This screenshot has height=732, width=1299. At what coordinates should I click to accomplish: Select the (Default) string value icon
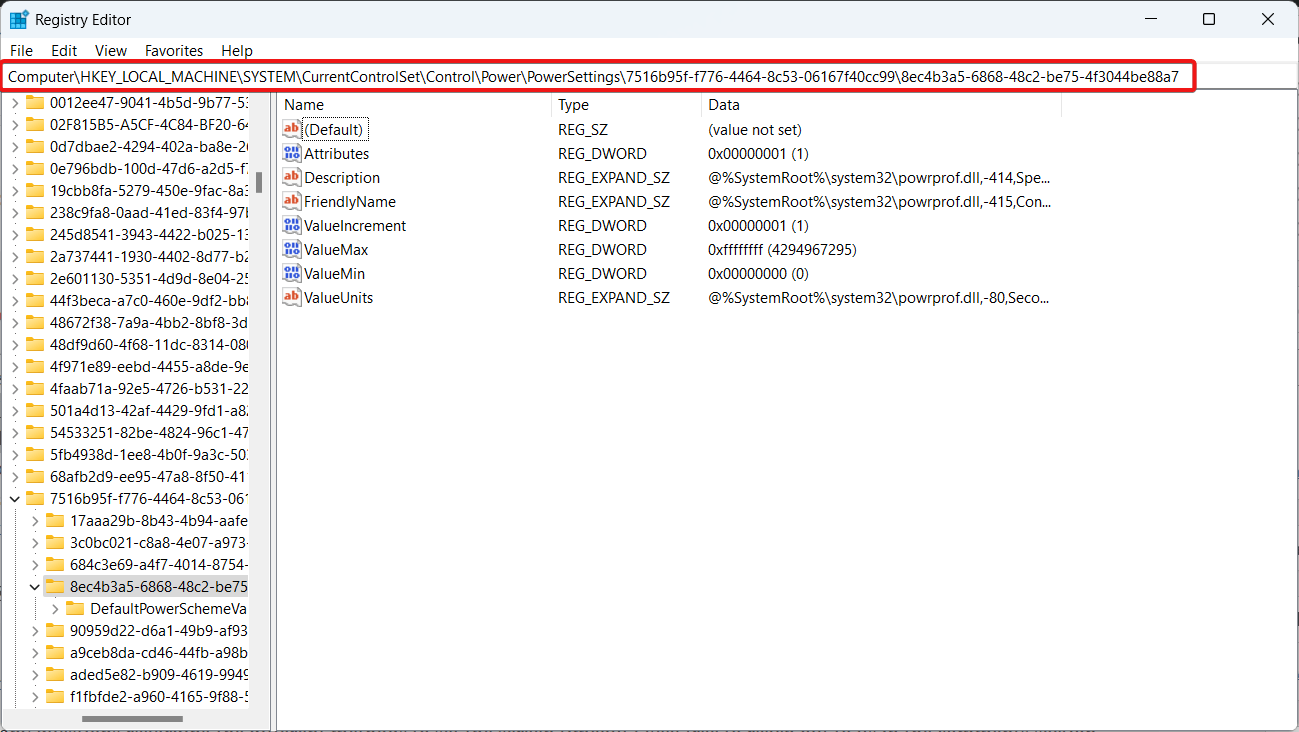pos(292,129)
